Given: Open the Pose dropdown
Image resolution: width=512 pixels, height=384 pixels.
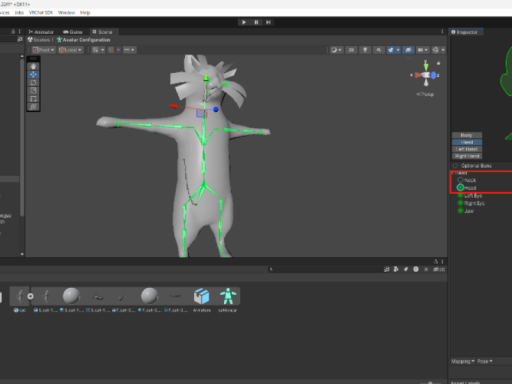Looking at the screenshot, I should coord(485,361).
